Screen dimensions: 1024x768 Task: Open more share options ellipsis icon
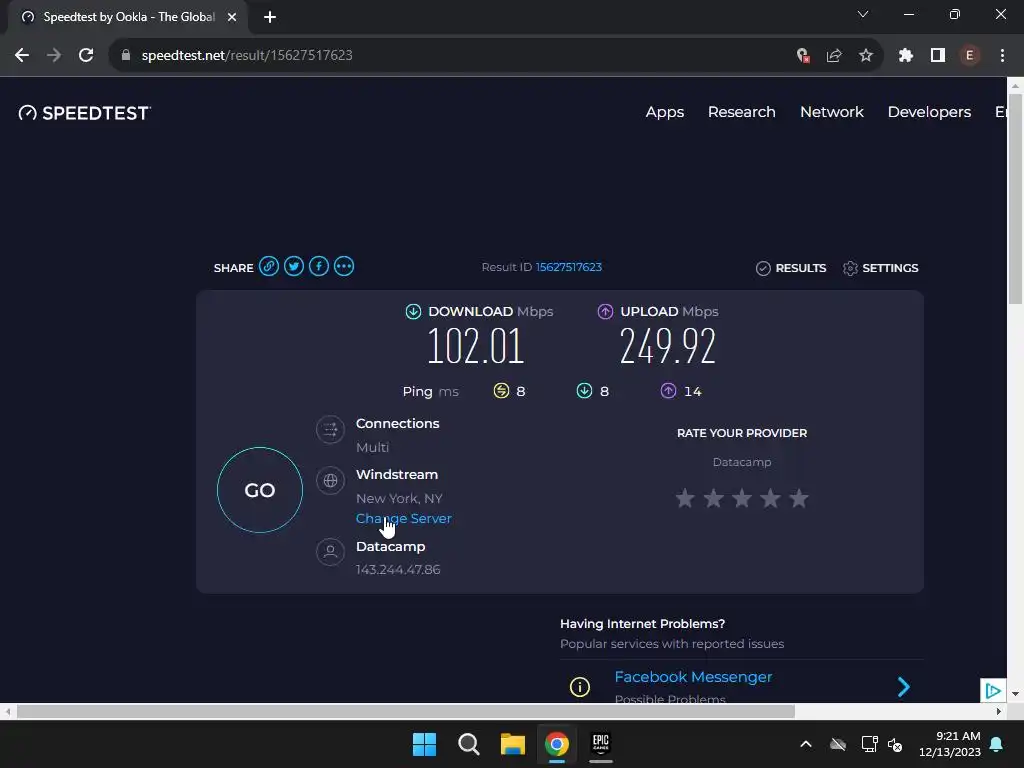[344, 266]
